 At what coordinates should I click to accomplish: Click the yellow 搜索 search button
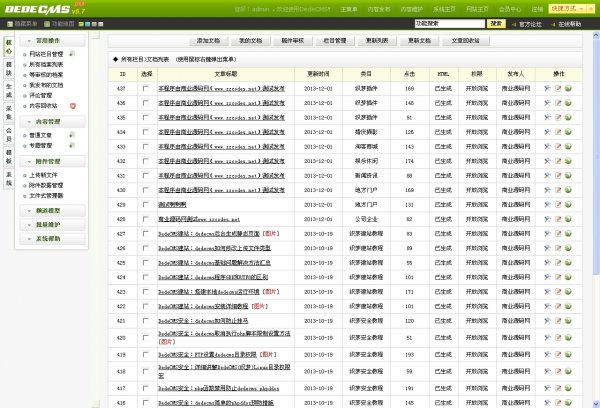click(496, 24)
